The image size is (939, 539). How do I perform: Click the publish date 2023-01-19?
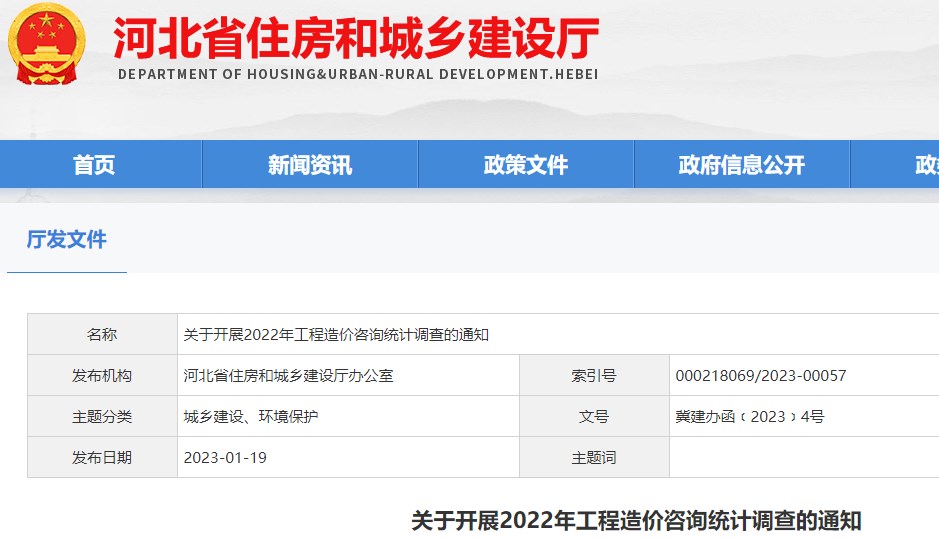click(x=225, y=458)
